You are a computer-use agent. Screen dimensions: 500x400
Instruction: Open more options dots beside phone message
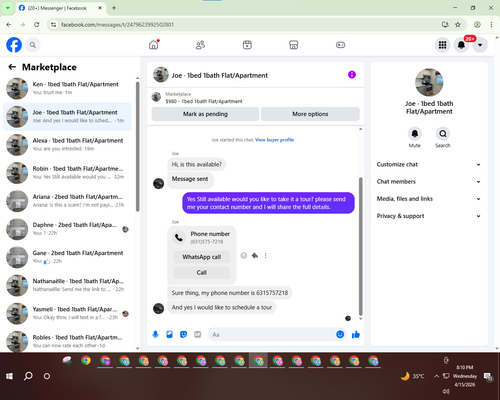(265, 255)
